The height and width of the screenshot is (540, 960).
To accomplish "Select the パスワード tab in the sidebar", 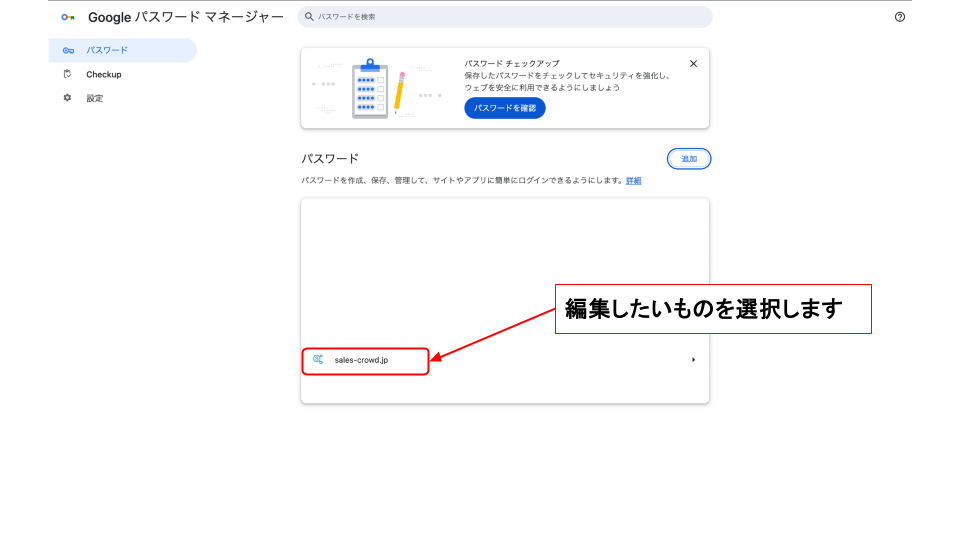I will 107,50.
